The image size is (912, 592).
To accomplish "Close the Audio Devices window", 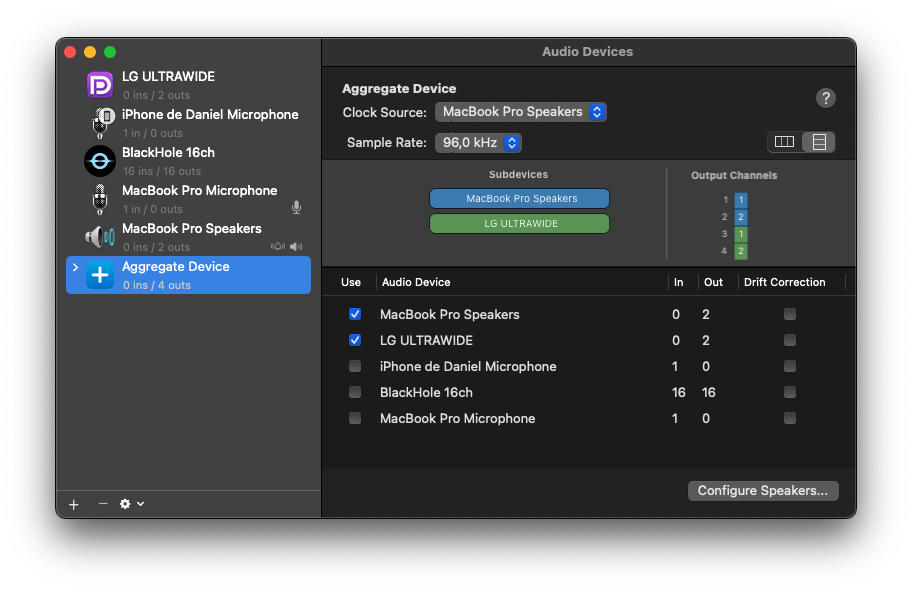I will [x=70, y=52].
